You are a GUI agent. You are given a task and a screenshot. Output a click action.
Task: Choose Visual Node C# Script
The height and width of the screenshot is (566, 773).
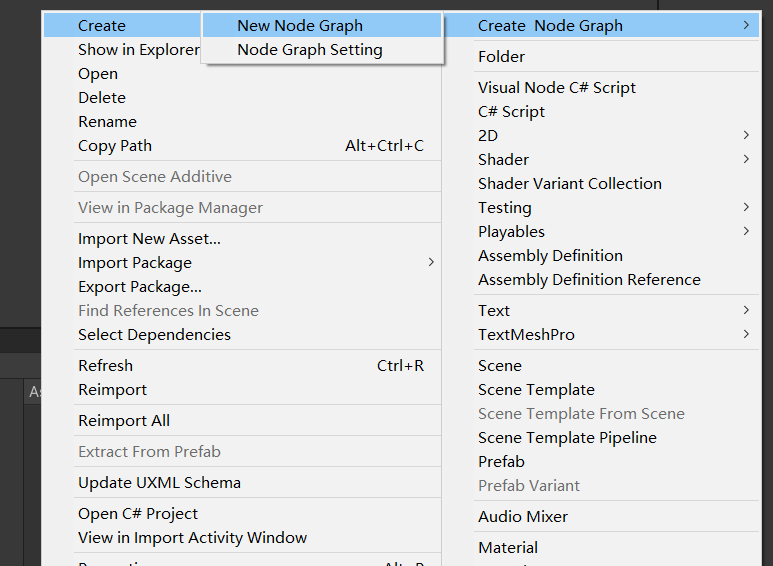pos(601,88)
